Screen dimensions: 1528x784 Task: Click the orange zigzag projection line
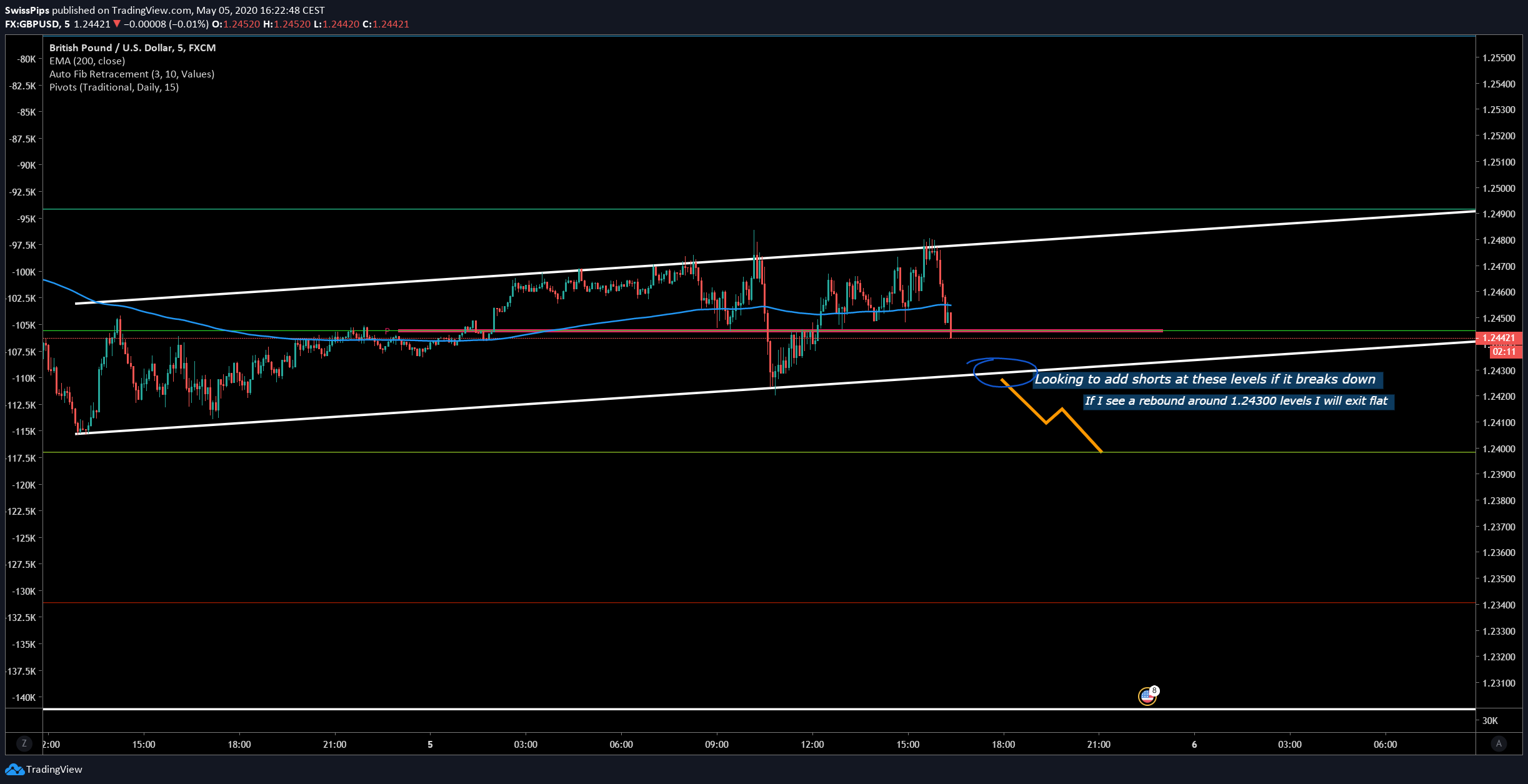pyautogui.click(x=1046, y=422)
